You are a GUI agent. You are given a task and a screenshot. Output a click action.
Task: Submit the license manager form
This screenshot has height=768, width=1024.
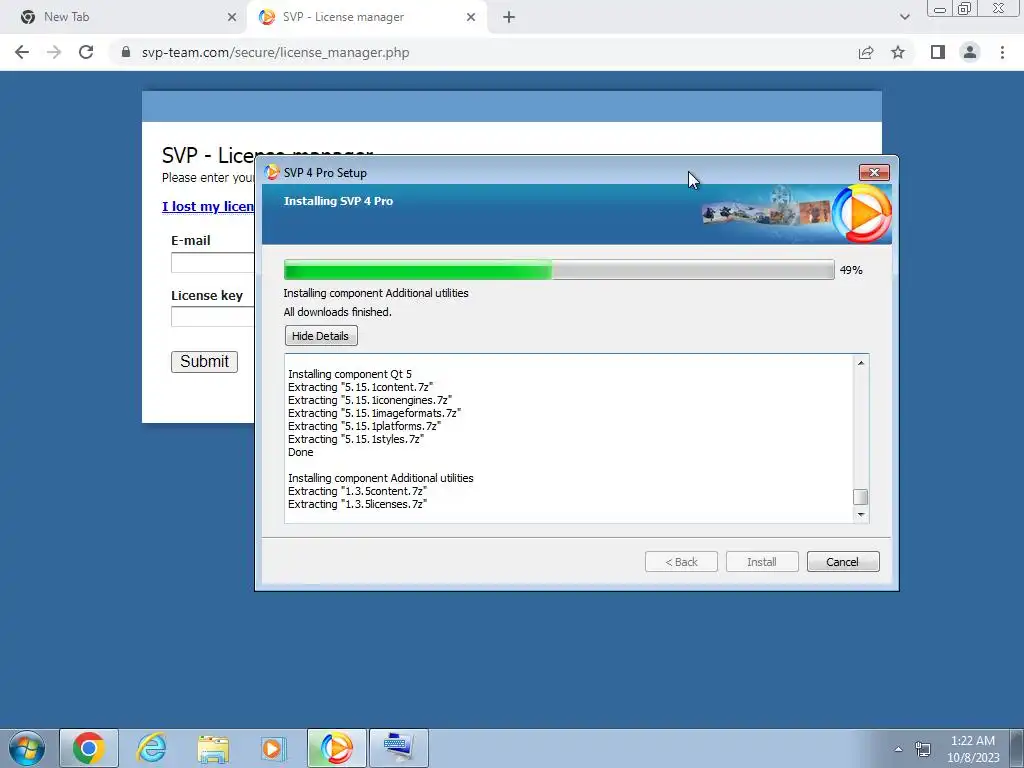point(204,361)
